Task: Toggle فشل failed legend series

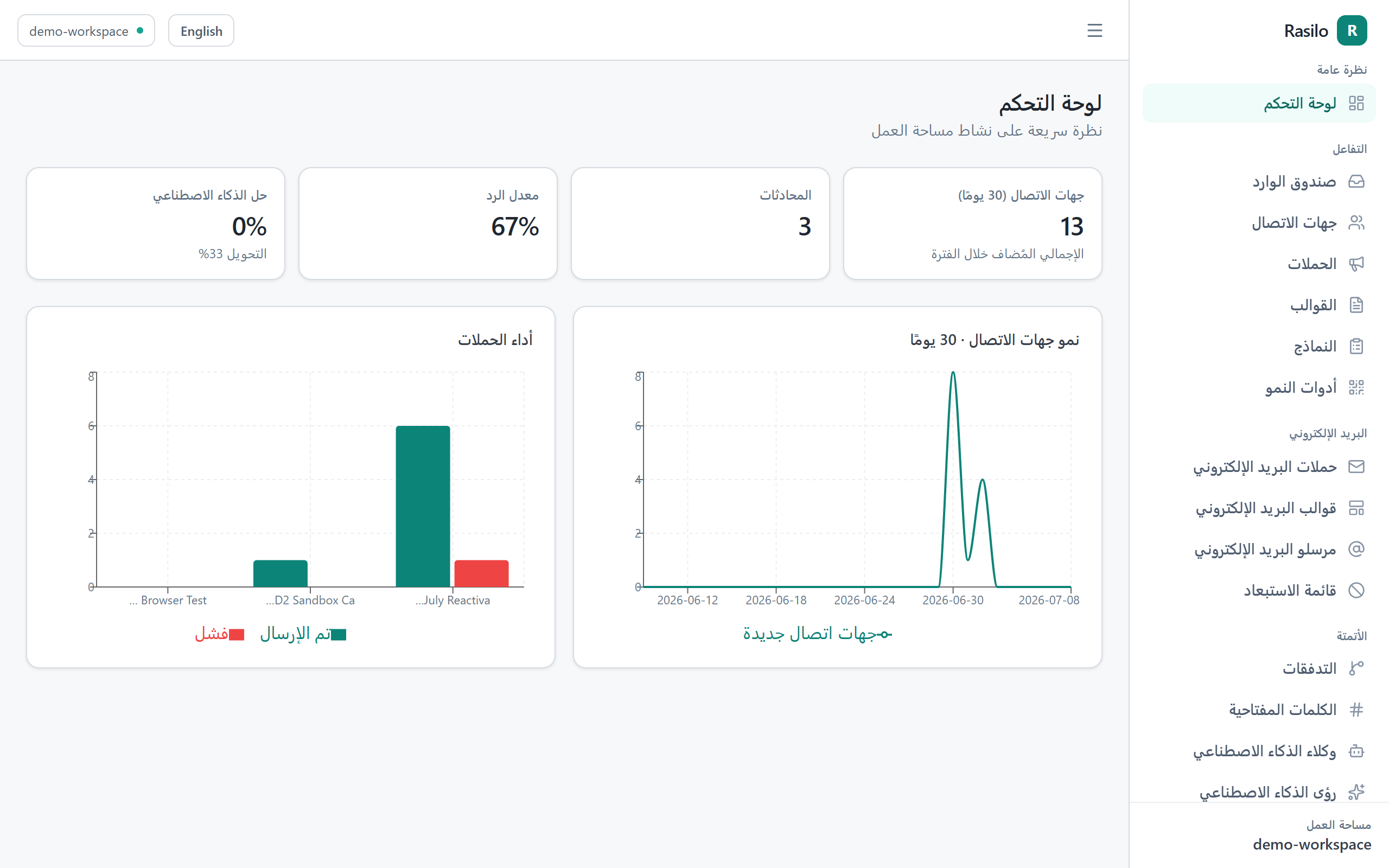Action: 220,634
